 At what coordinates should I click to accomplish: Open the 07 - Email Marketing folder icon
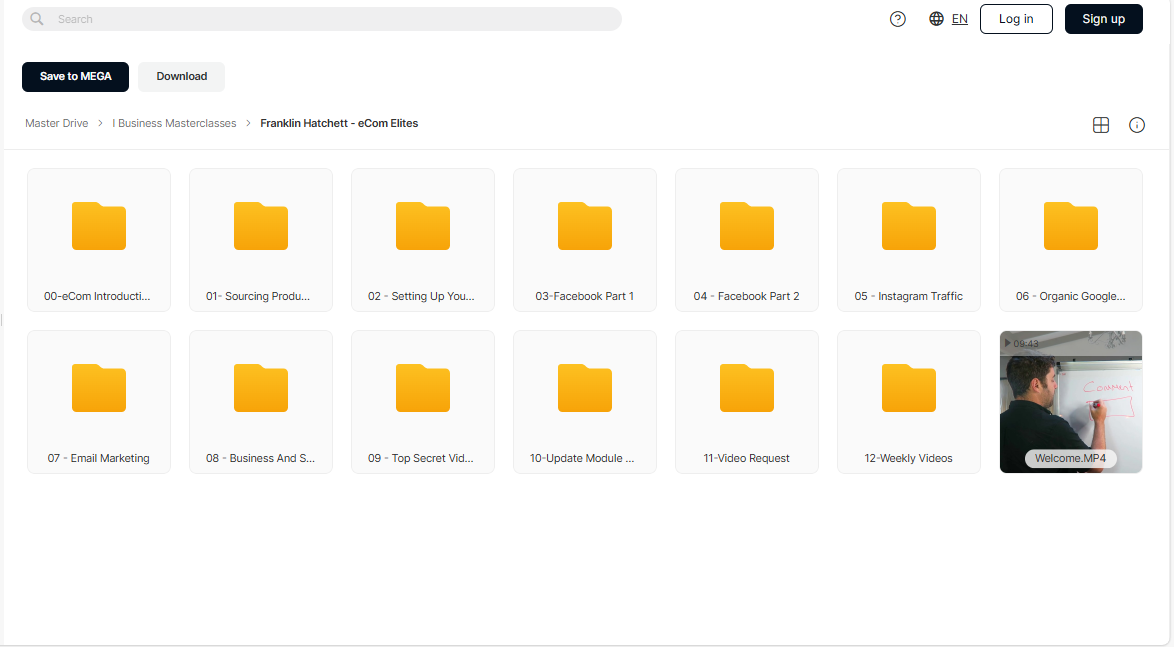click(99, 388)
